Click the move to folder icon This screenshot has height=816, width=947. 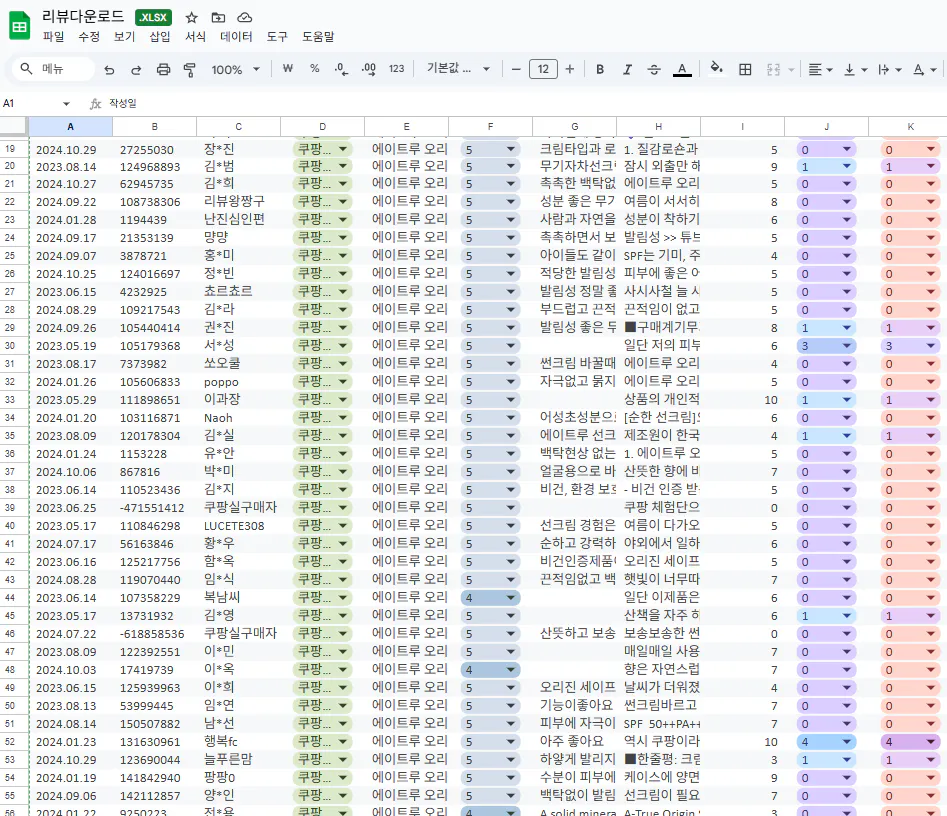(218, 17)
